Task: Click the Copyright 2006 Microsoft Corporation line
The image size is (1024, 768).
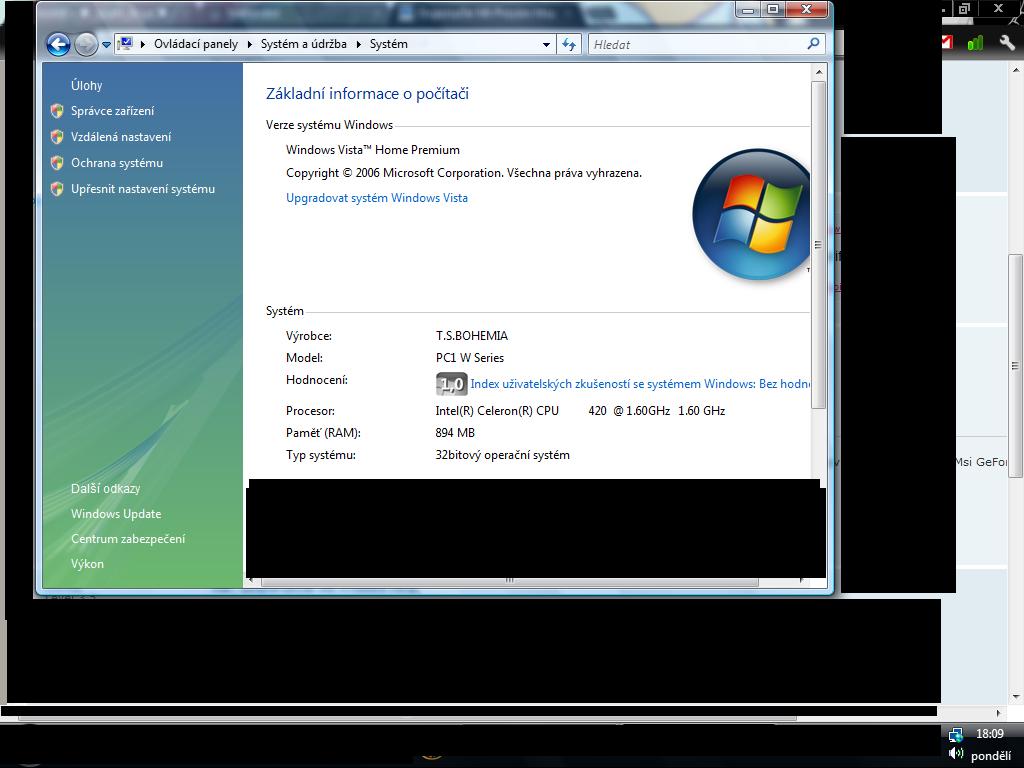Action: pos(464,173)
